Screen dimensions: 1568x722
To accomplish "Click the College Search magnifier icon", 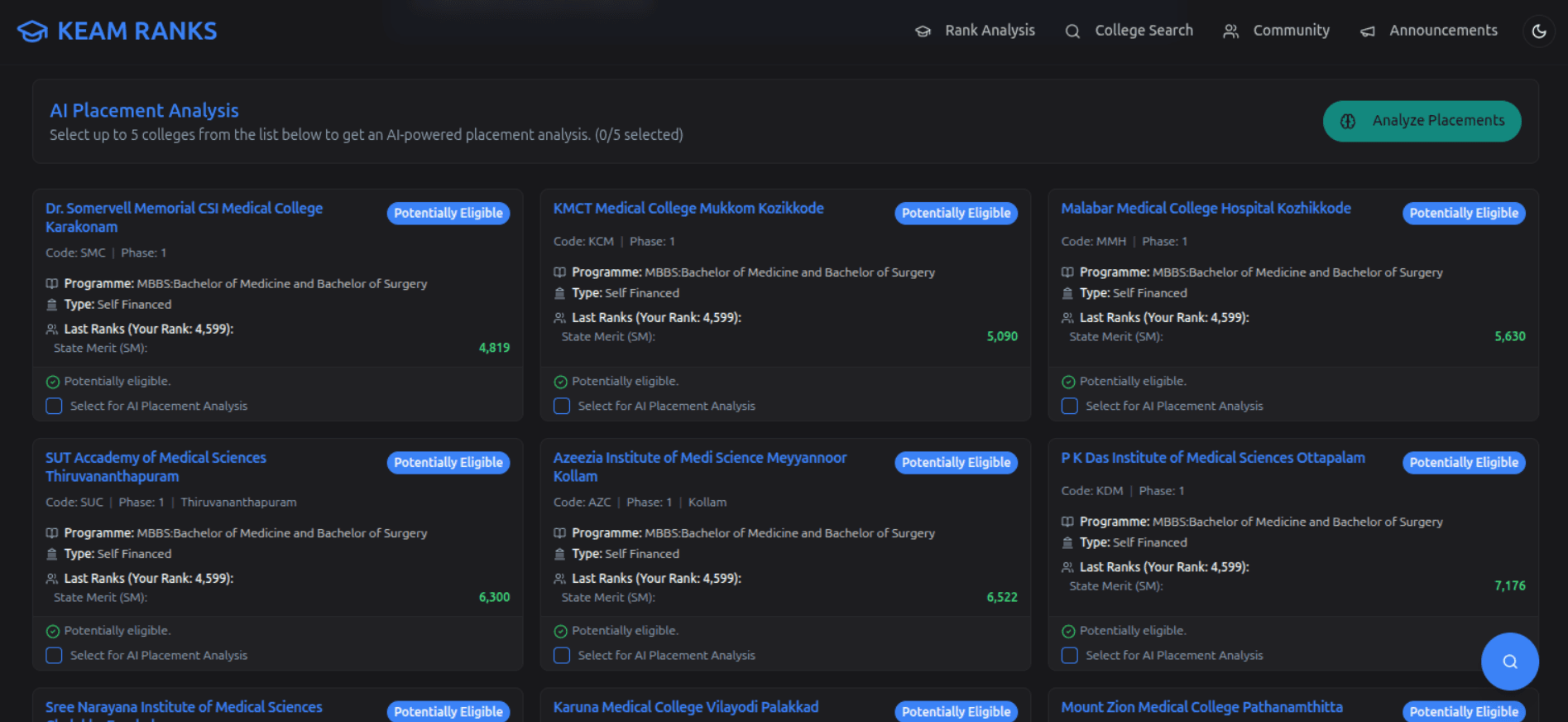I will [x=1072, y=31].
